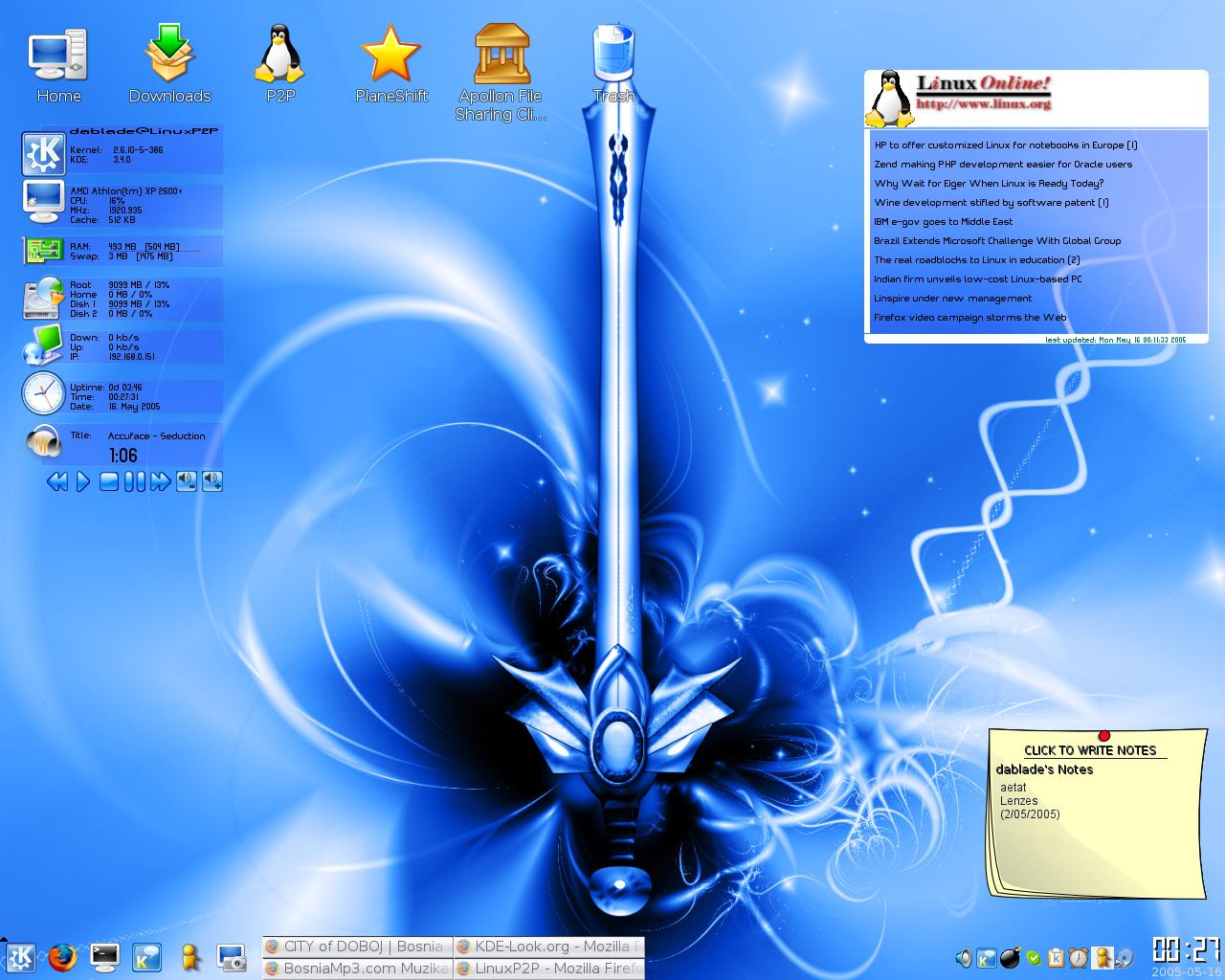Click the Lenzes note entry
This screenshot has width=1225, height=980.
point(1019,801)
